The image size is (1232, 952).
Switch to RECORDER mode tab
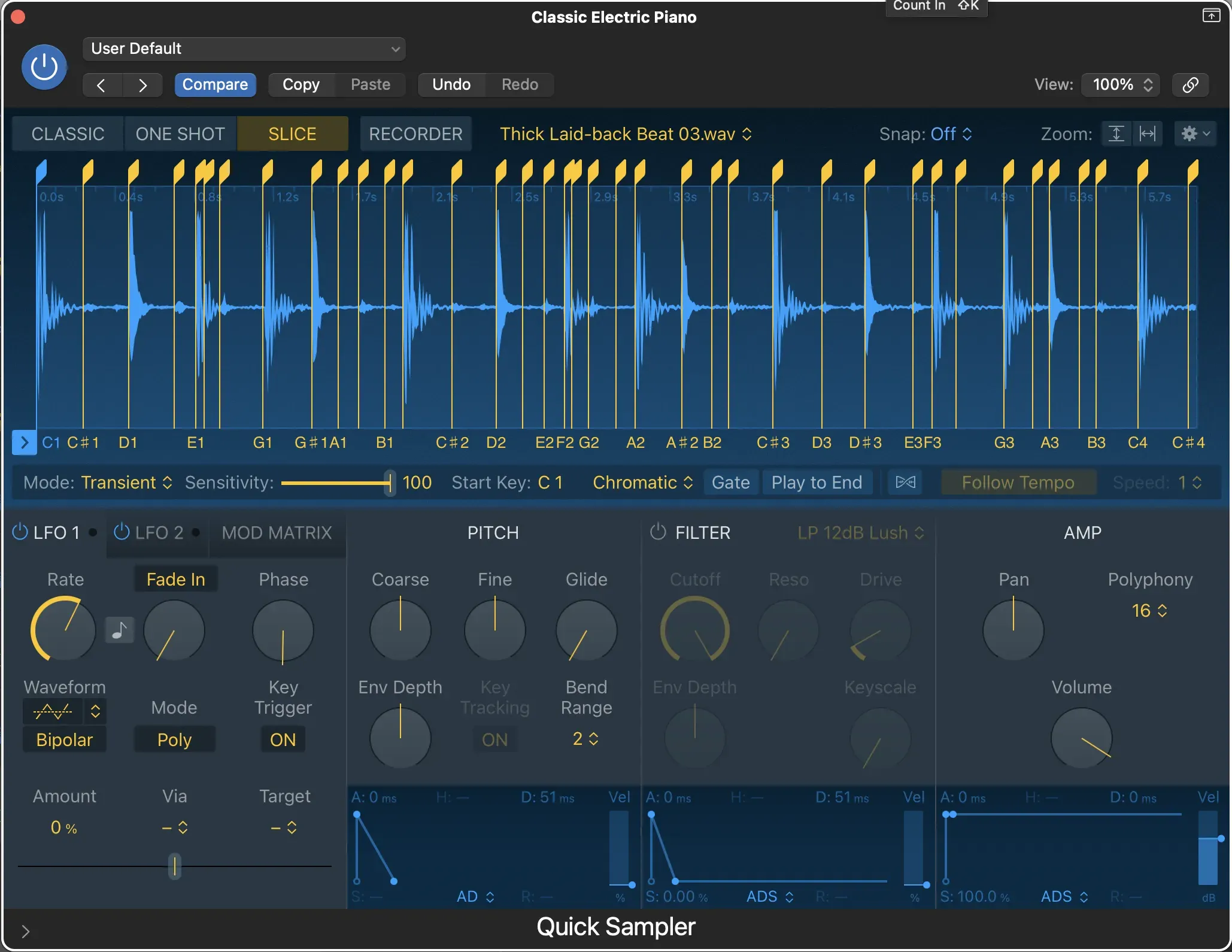click(415, 134)
